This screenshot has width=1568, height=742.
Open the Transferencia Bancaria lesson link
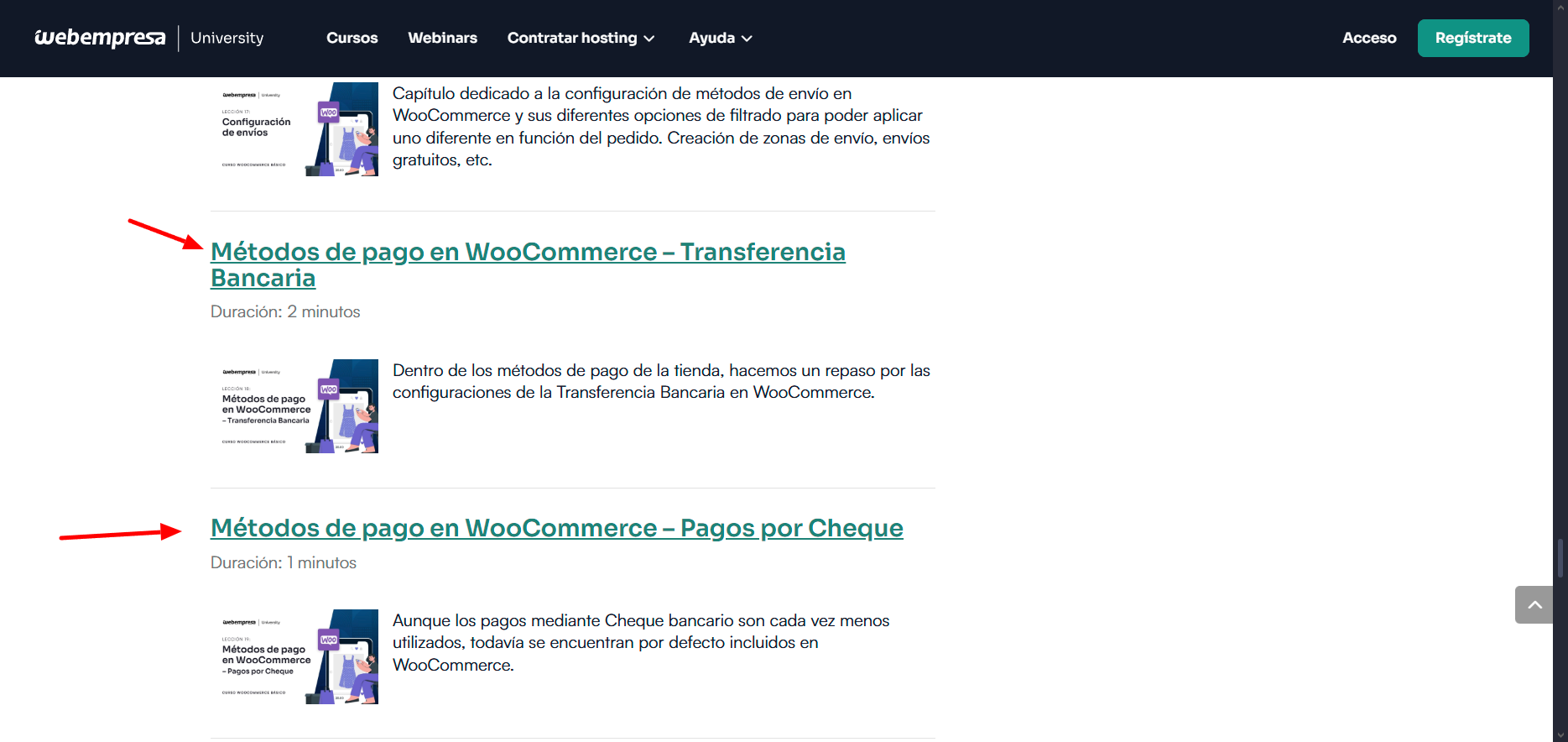click(x=528, y=264)
